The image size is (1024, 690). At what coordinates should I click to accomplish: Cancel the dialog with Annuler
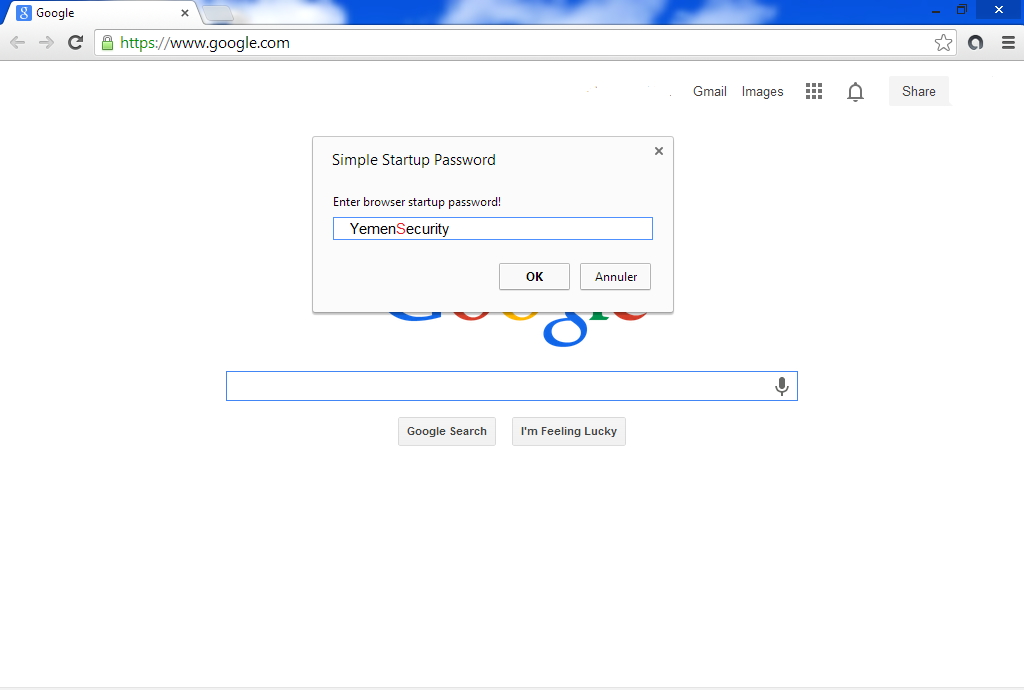point(615,277)
